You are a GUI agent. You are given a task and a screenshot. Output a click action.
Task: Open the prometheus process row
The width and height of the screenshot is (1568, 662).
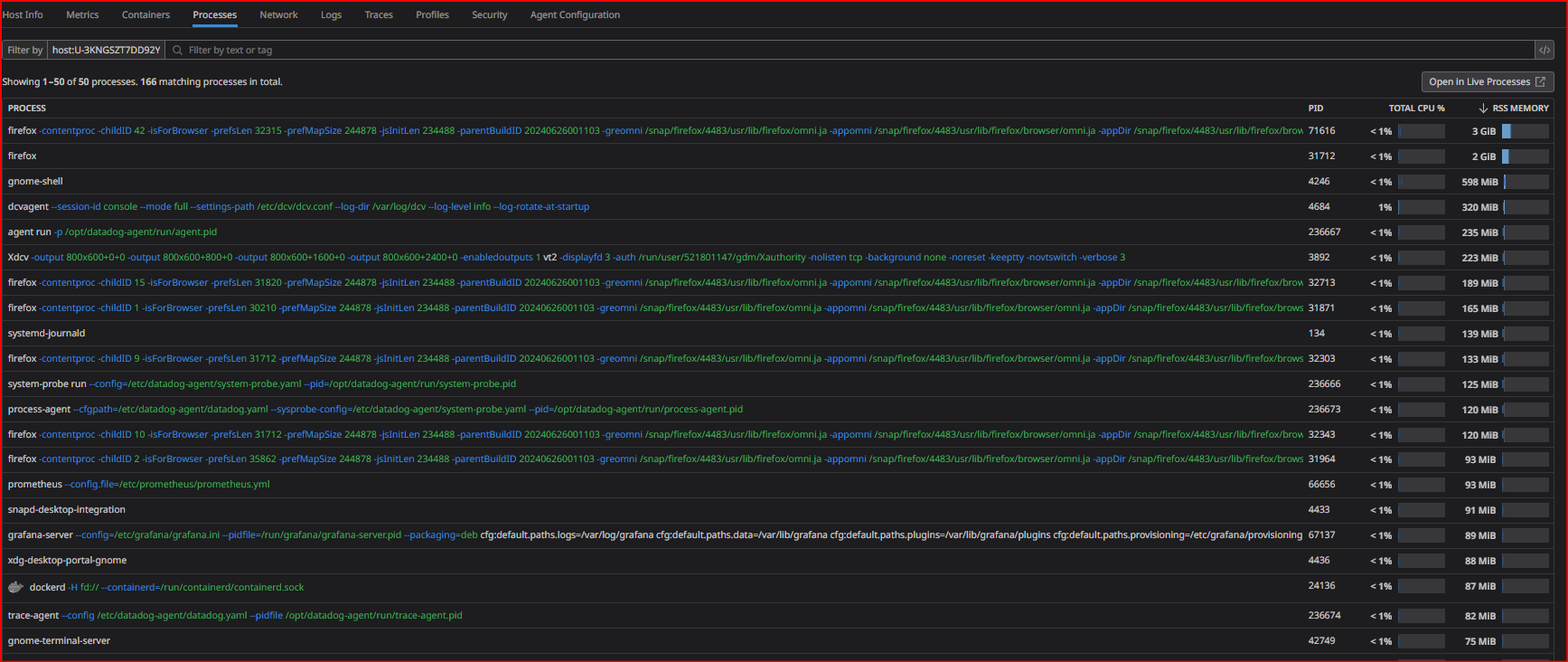tap(35, 485)
